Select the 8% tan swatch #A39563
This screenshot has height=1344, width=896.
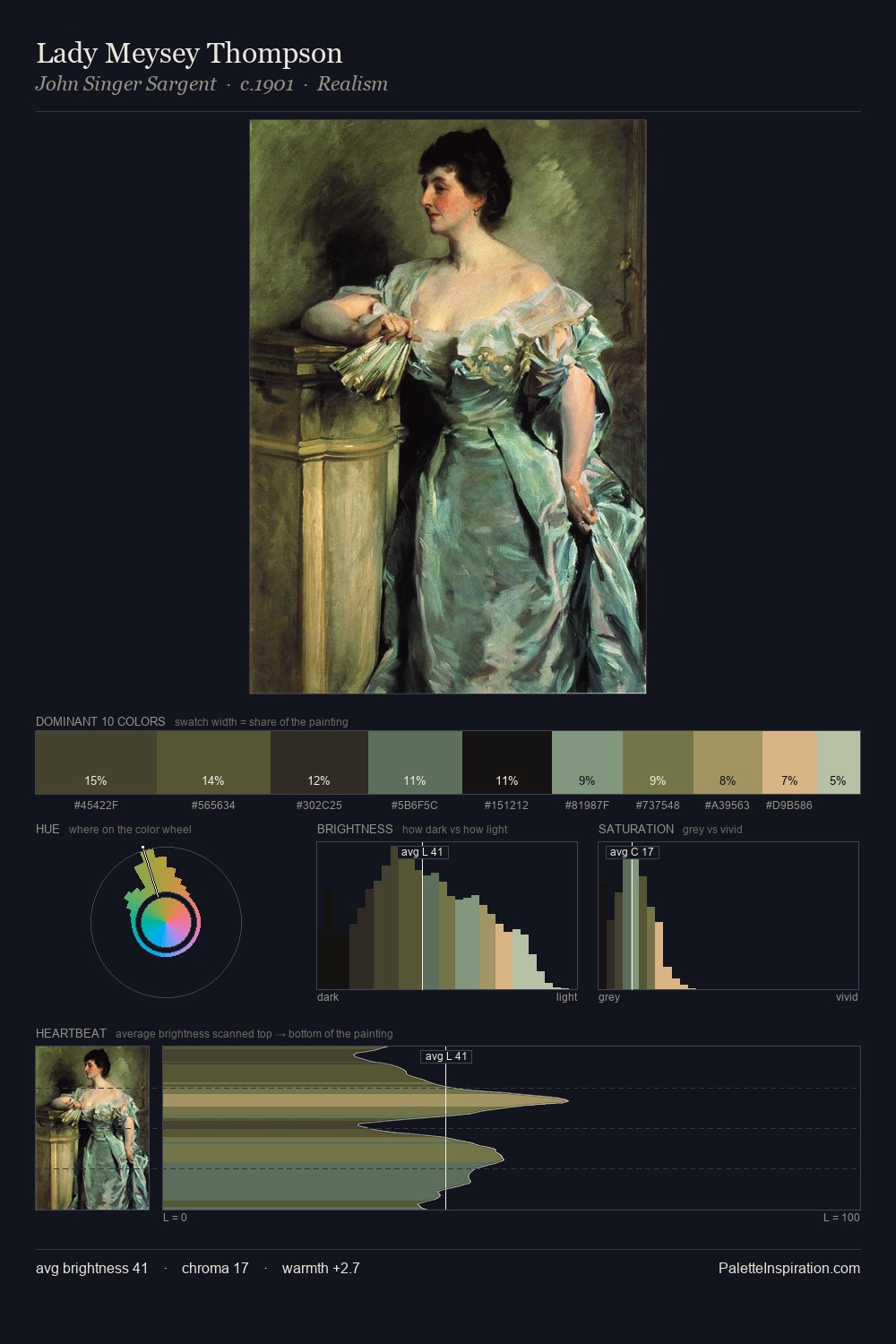[728, 762]
